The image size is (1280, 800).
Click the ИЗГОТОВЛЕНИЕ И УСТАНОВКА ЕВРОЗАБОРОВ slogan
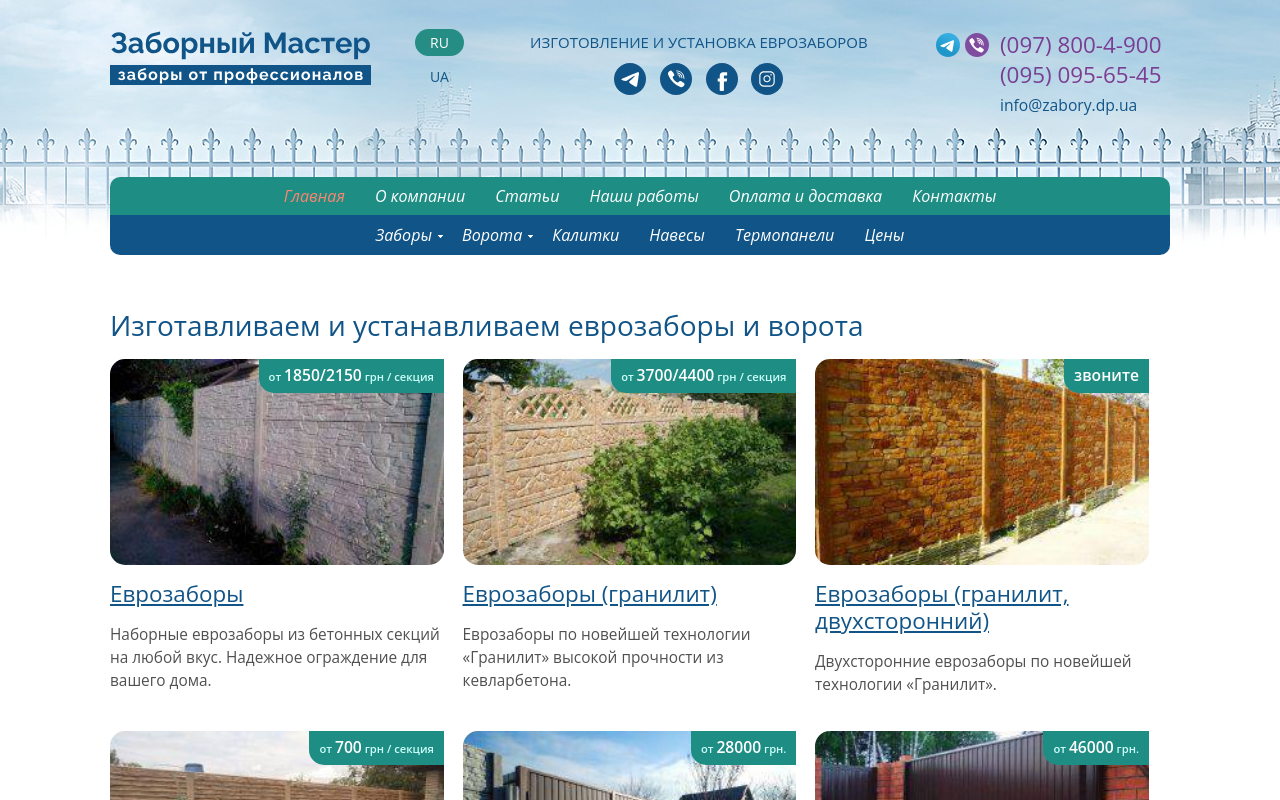699,43
